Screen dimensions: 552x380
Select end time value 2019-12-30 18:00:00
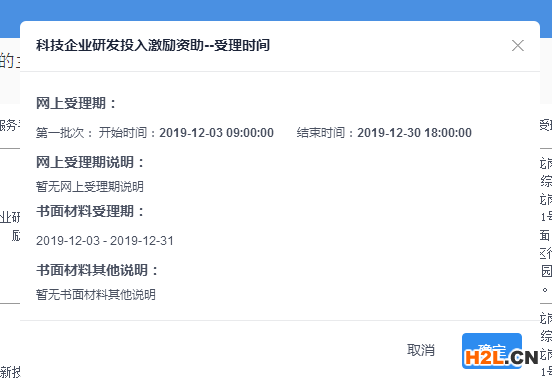(x=414, y=133)
